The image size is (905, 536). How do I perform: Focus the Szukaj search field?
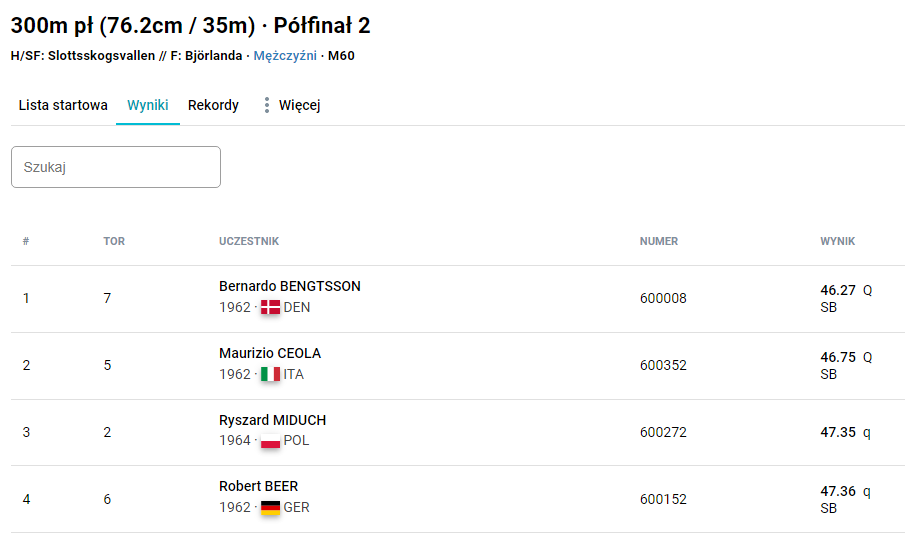(x=116, y=167)
